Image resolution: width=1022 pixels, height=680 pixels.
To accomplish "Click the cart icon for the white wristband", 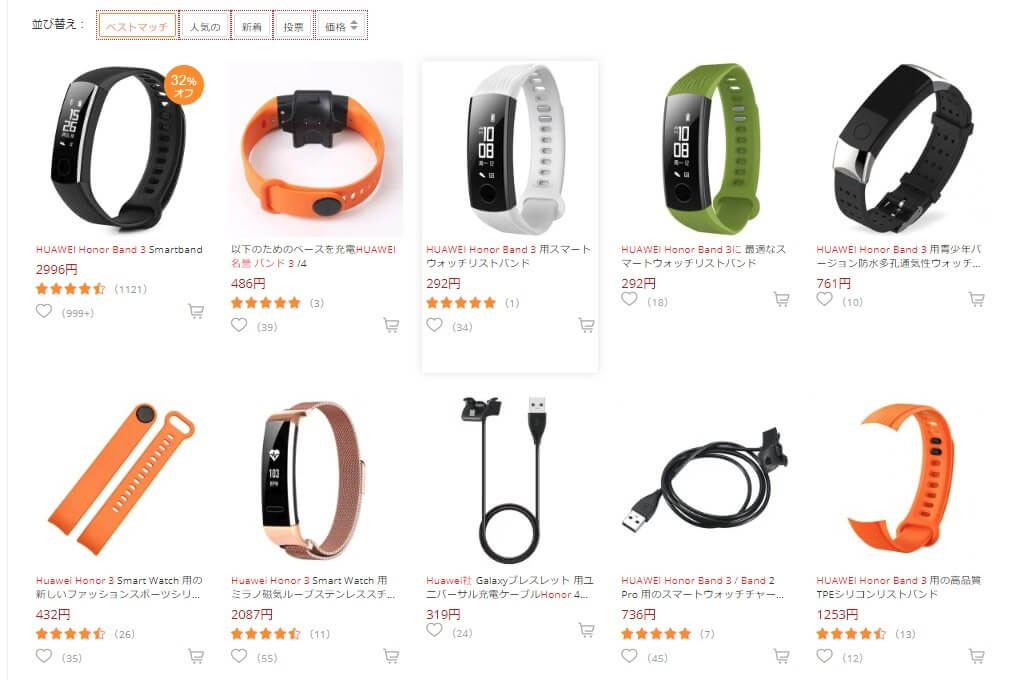I will (586, 325).
